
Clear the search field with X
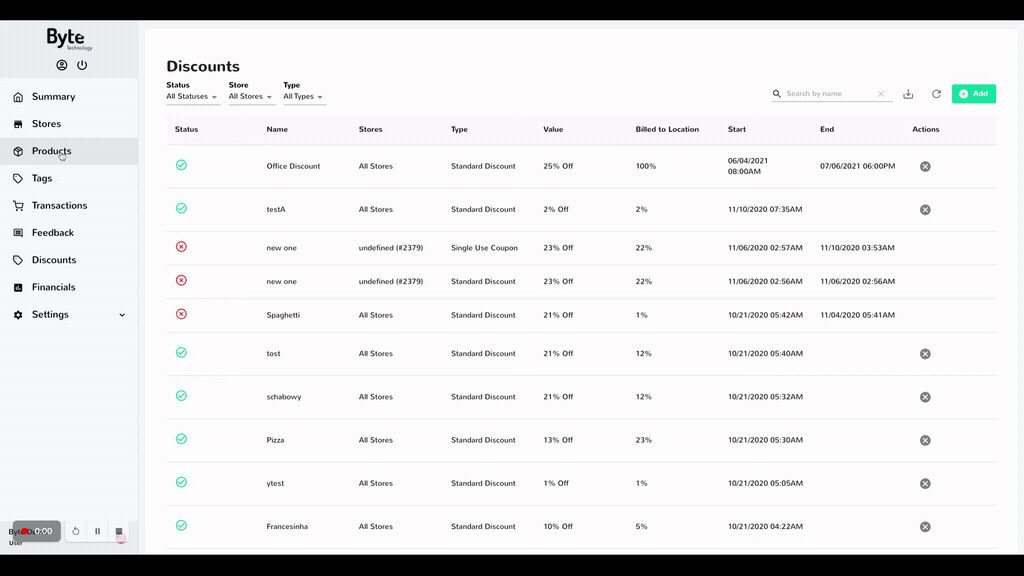click(x=881, y=94)
